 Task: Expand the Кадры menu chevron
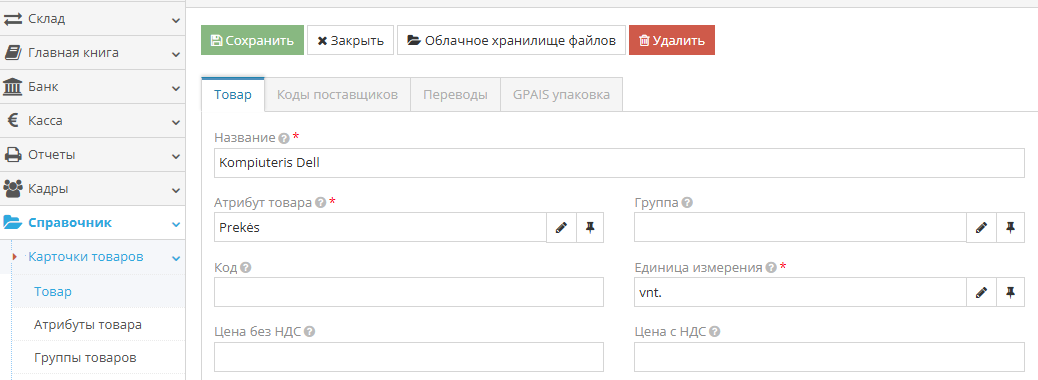[x=175, y=190]
